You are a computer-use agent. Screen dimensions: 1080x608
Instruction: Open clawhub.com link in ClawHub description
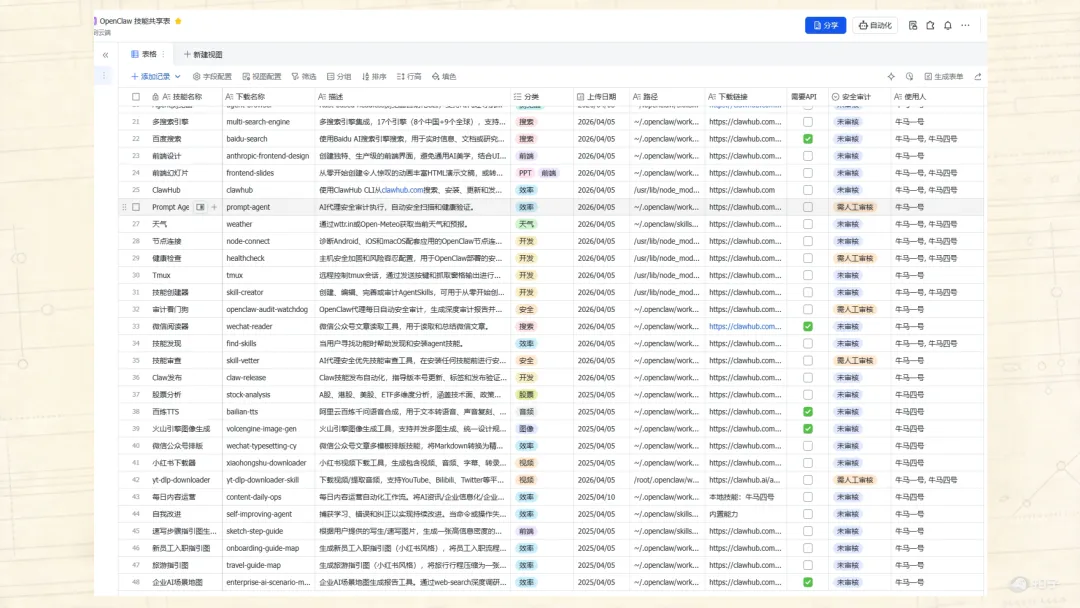402,190
